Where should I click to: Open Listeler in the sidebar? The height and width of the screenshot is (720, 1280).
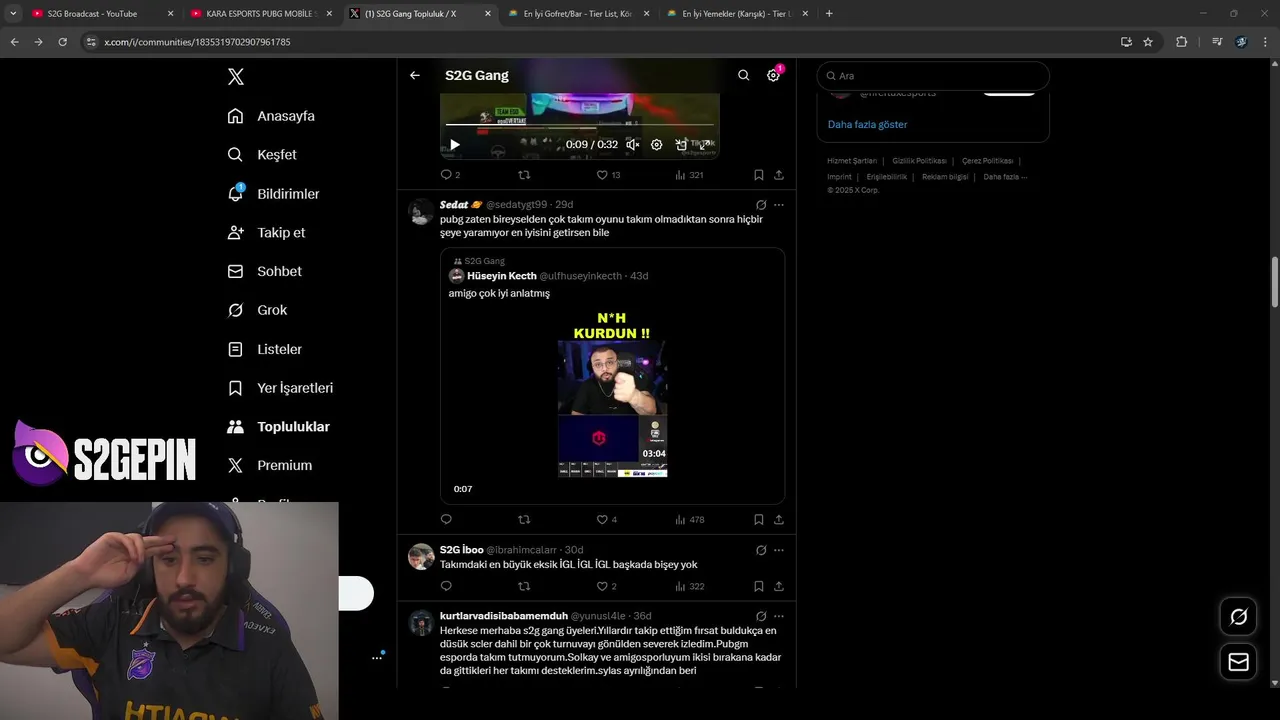tap(264, 349)
